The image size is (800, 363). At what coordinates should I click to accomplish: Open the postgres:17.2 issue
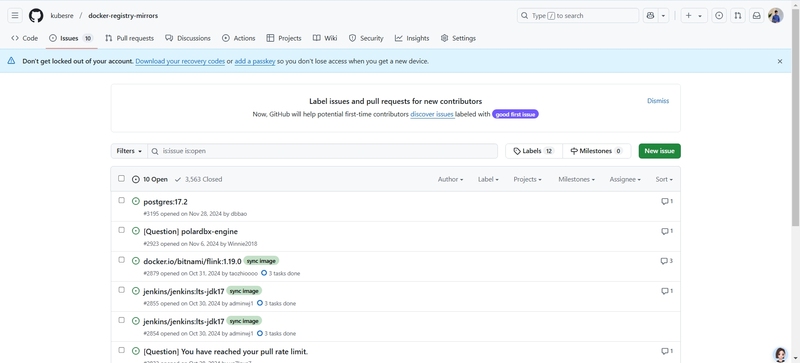pyautogui.click(x=165, y=202)
